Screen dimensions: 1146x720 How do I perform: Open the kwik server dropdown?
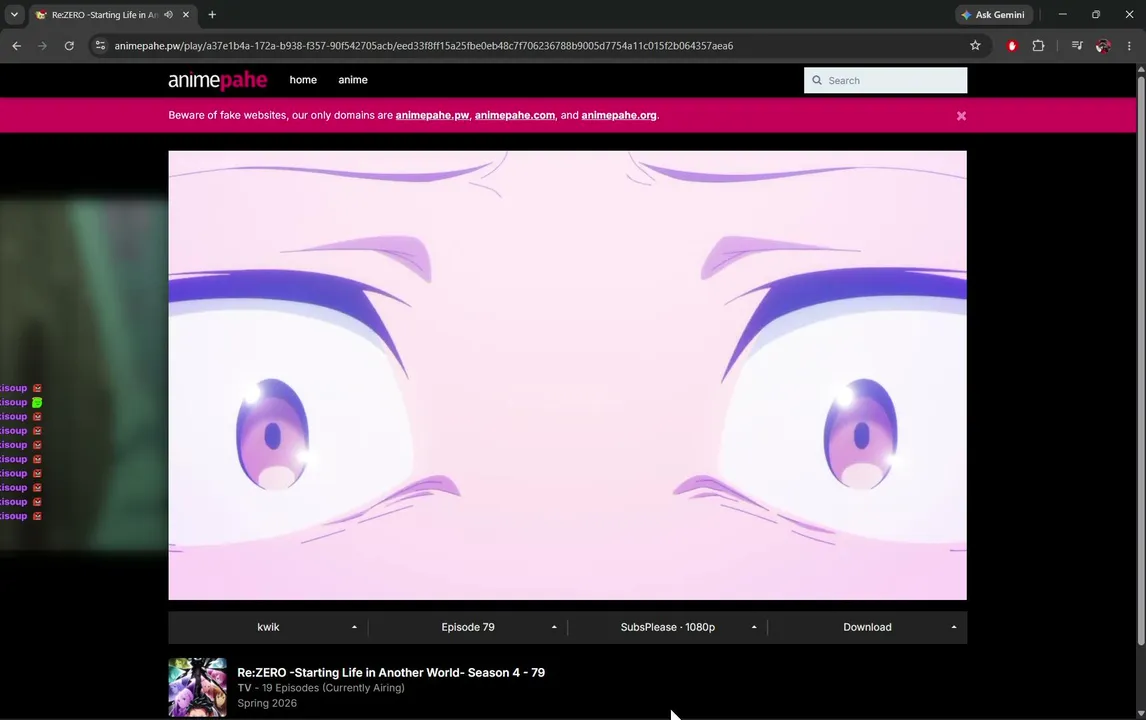[x=268, y=627]
